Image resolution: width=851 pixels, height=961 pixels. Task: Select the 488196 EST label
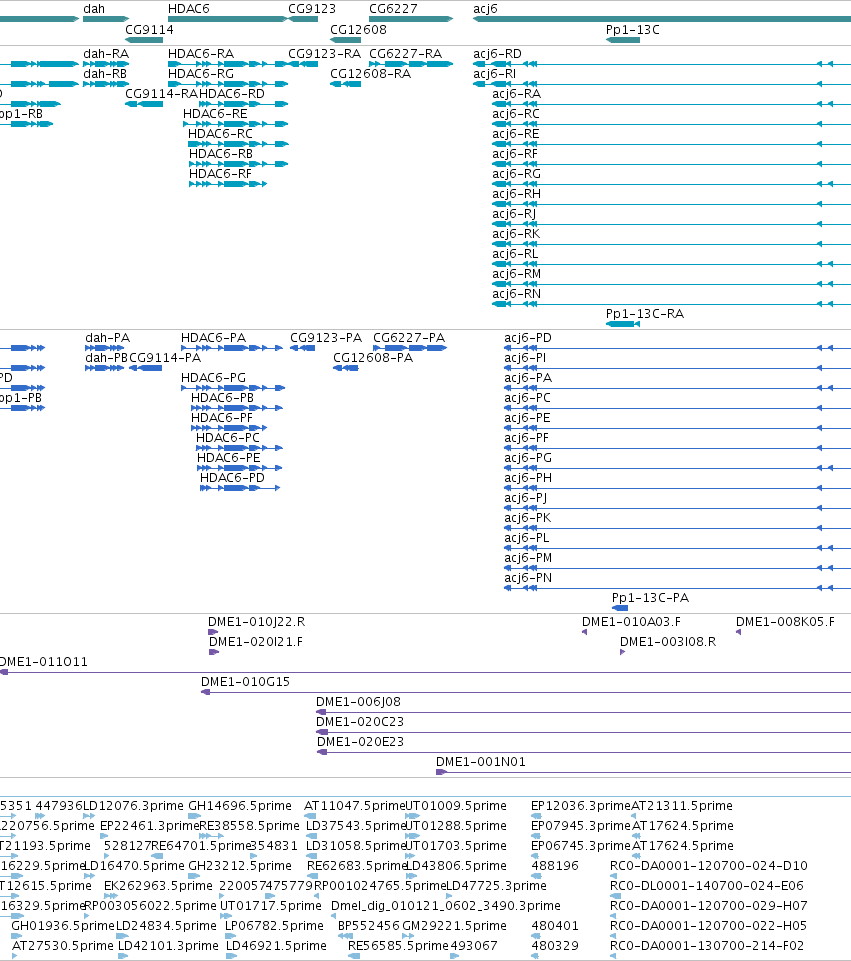pyautogui.click(x=555, y=865)
